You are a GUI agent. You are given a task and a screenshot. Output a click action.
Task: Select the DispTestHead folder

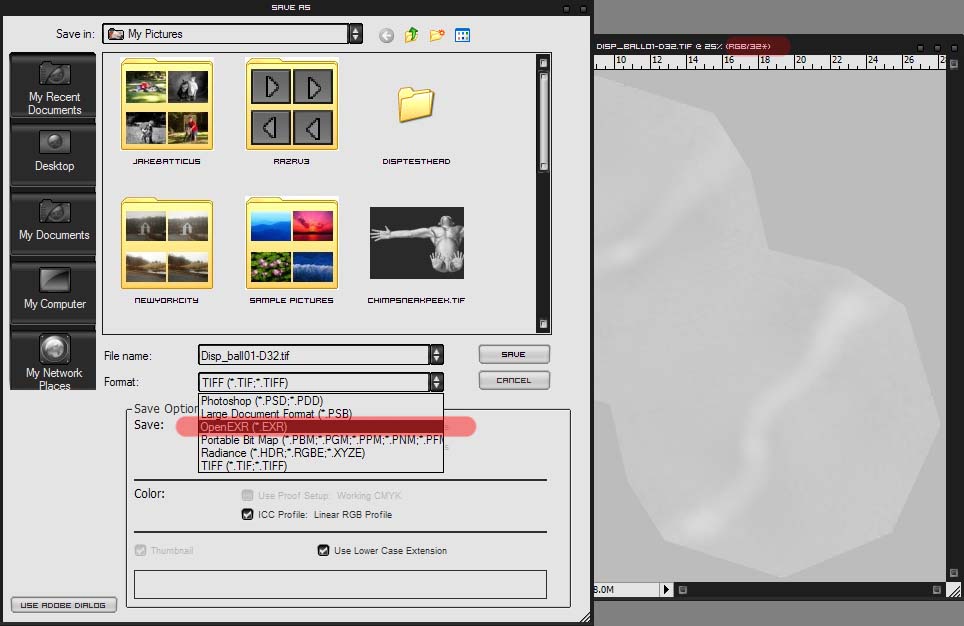416,125
